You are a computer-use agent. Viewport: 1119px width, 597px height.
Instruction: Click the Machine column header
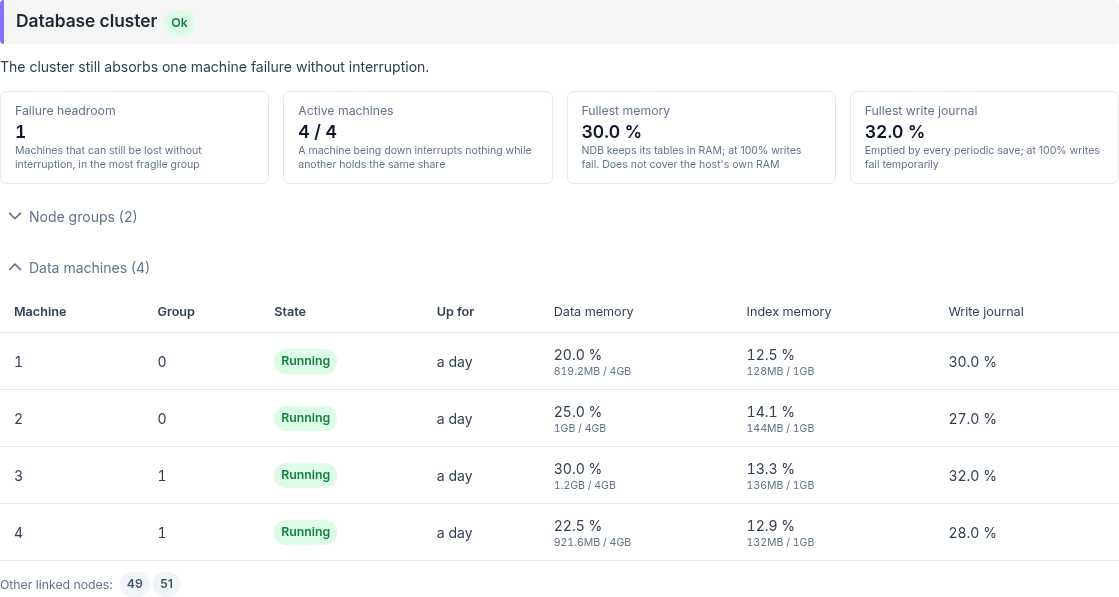(x=40, y=312)
